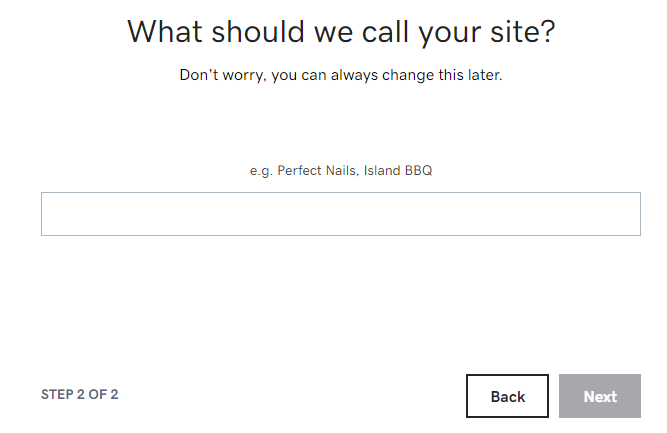Click the "STEP 2 OF 2" indicator

pyautogui.click(x=80, y=394)
